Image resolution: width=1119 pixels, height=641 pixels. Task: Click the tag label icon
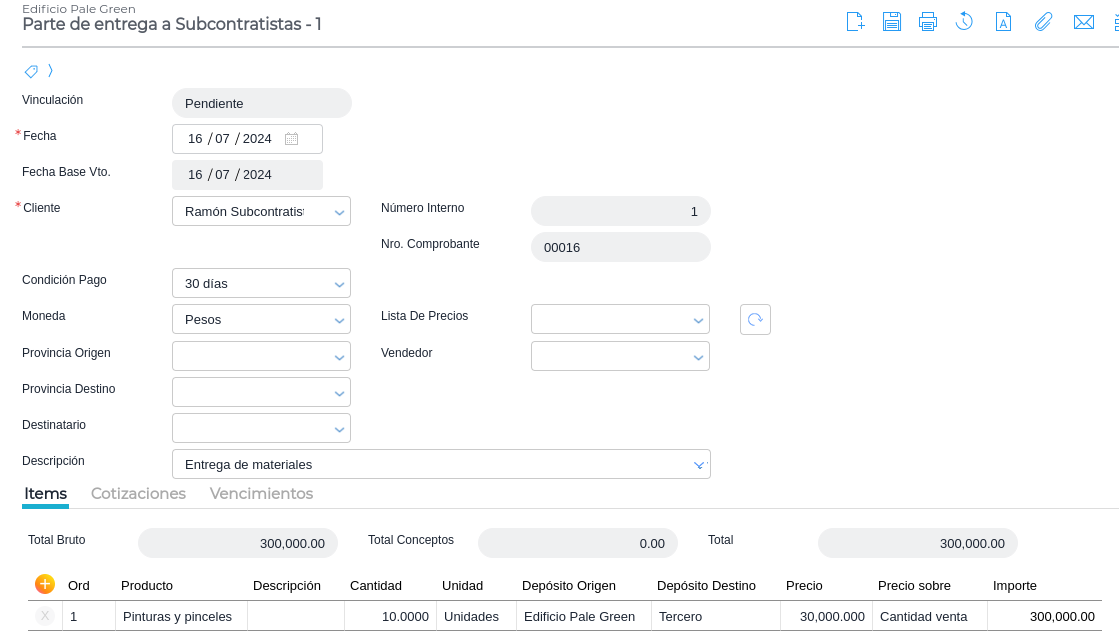31,71
